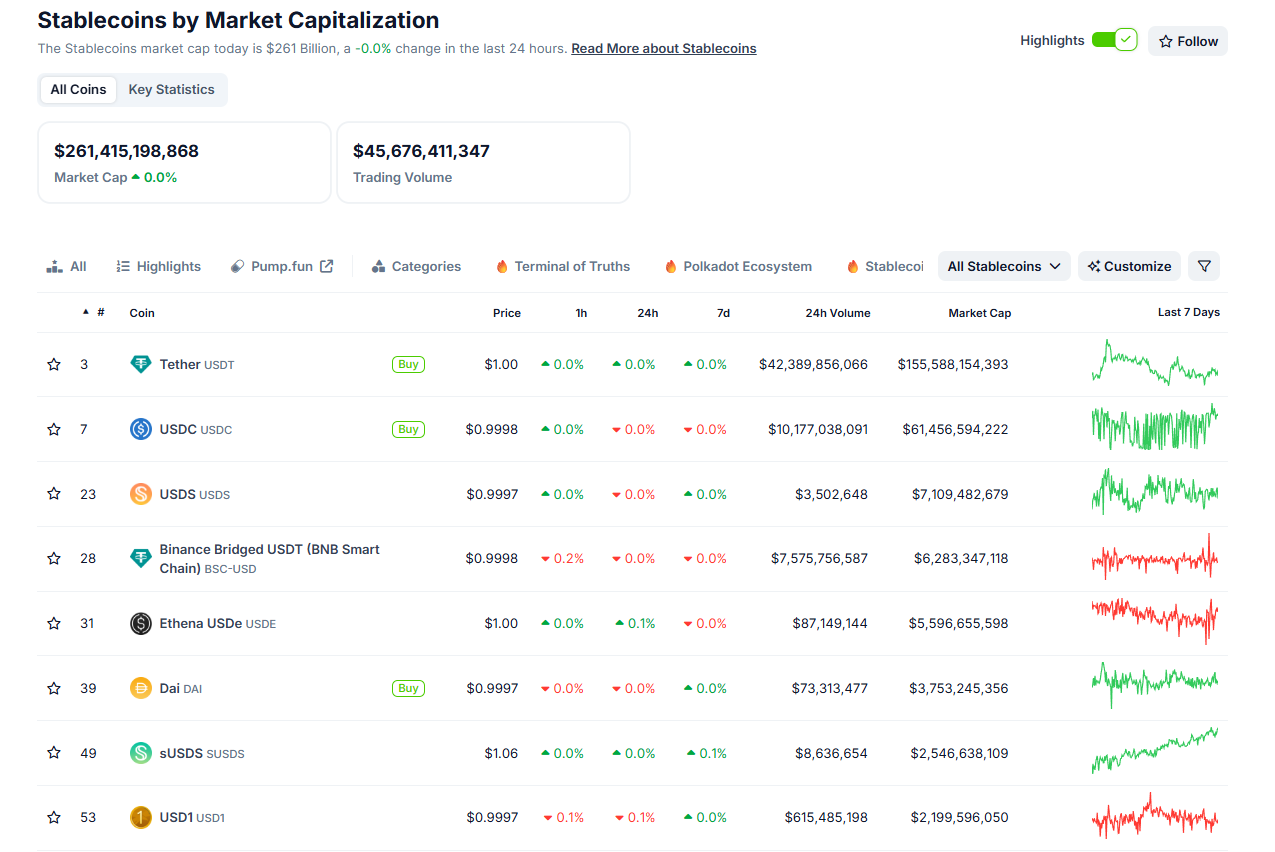Click the yellow Dai coin logo
The width and height of the screenshot is (1275, 852).
pyautogui.click(x=141, y=688)
